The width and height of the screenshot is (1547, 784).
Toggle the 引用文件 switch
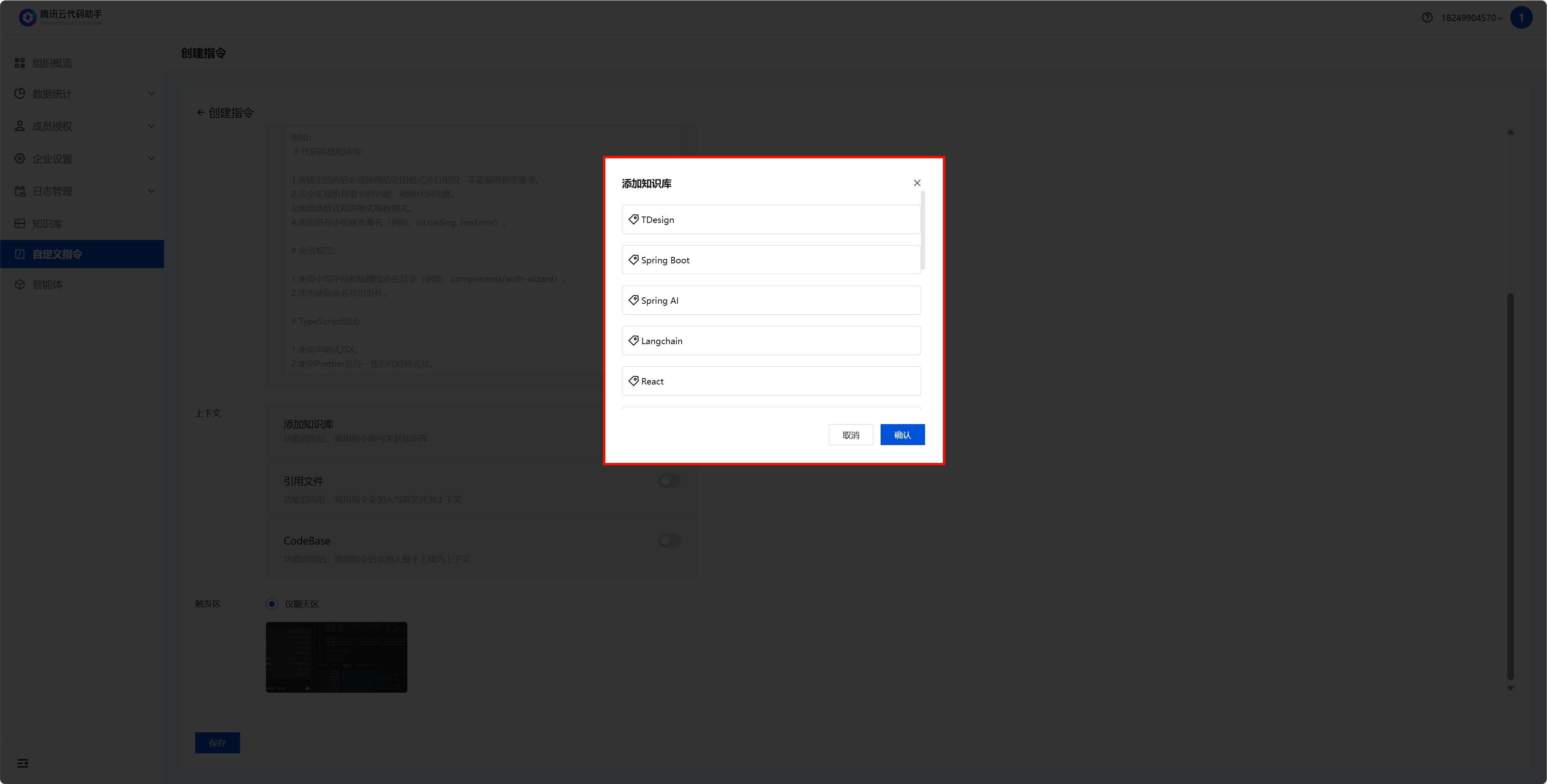669,481
